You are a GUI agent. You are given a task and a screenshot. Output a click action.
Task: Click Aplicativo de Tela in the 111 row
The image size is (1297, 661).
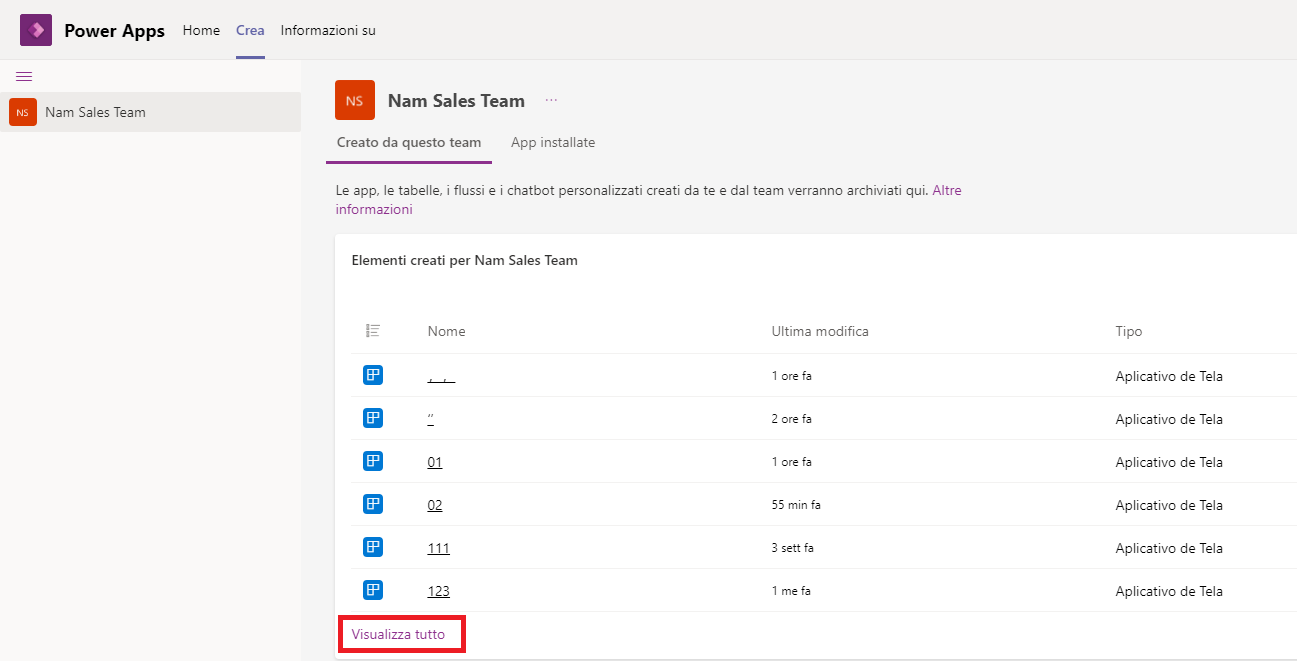[x=1169, y=548]
